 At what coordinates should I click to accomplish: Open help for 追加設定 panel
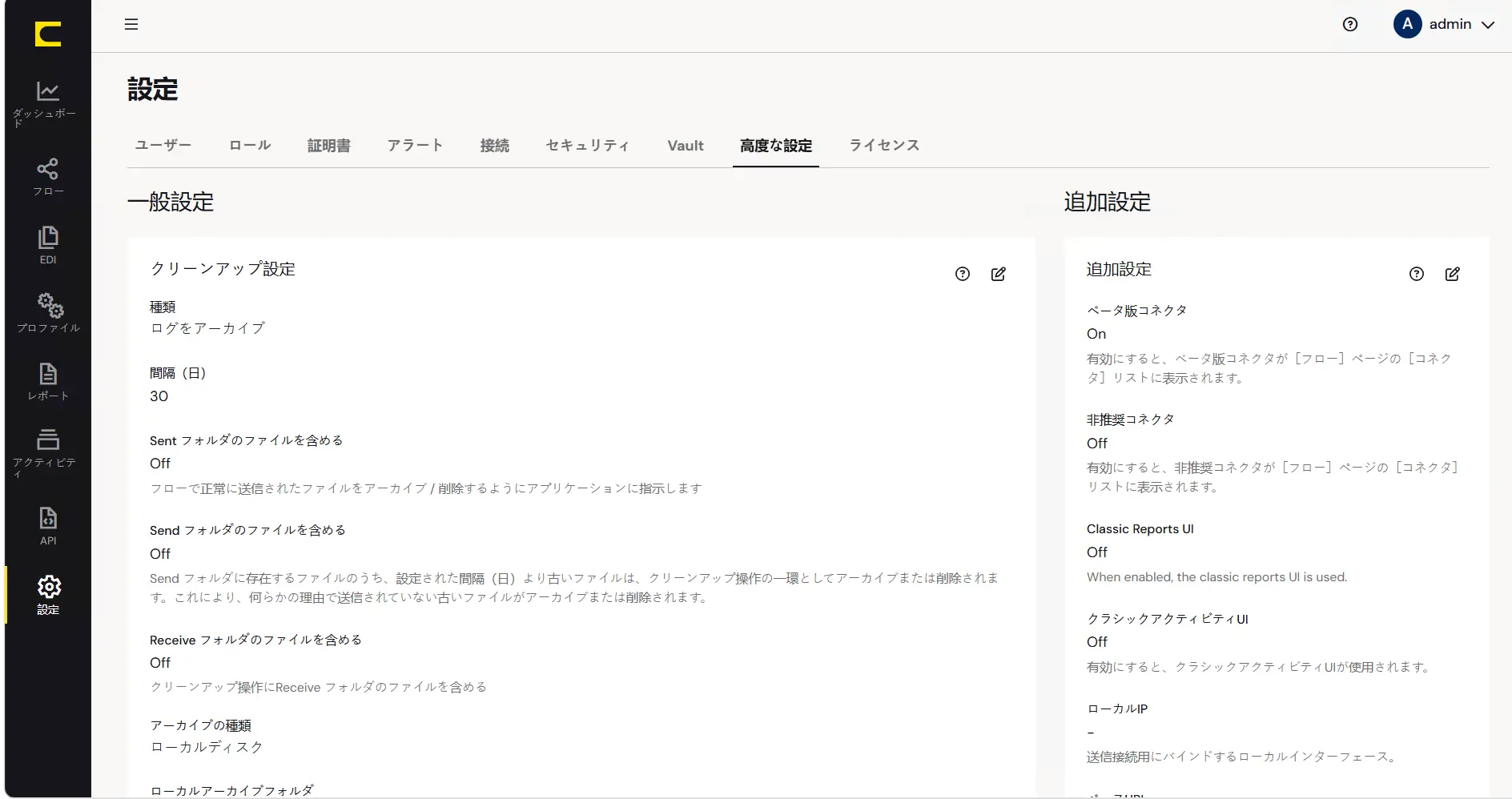tap(1417, 274)
